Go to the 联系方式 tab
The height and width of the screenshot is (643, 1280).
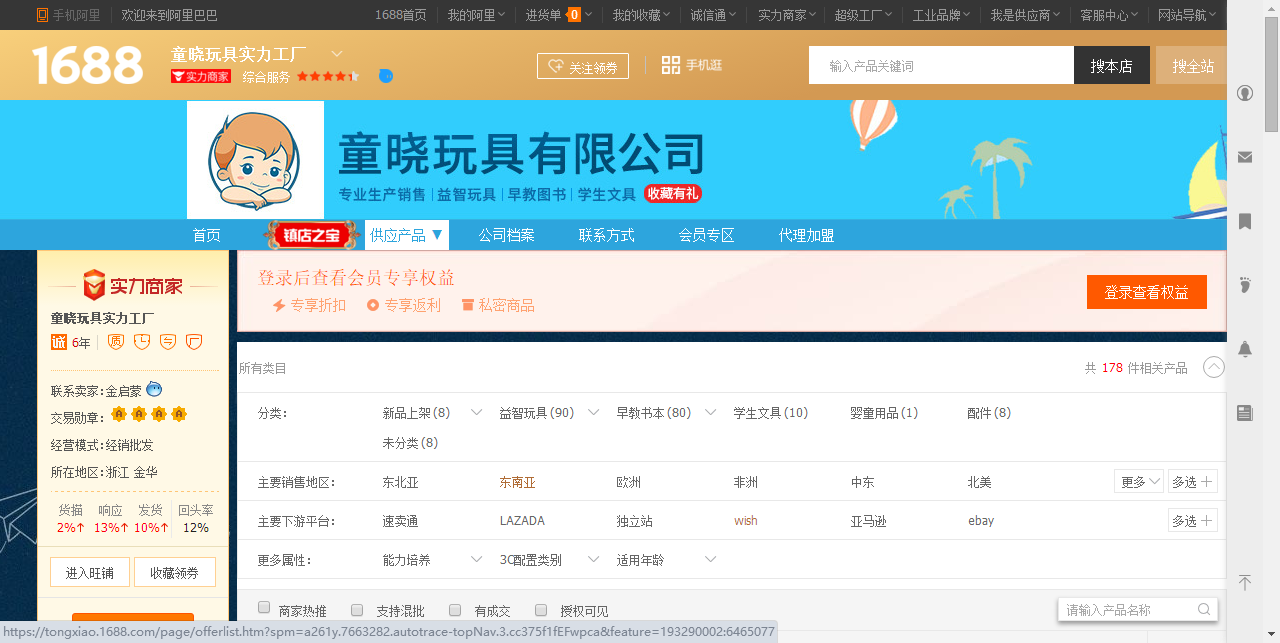(x=607, y=235)
